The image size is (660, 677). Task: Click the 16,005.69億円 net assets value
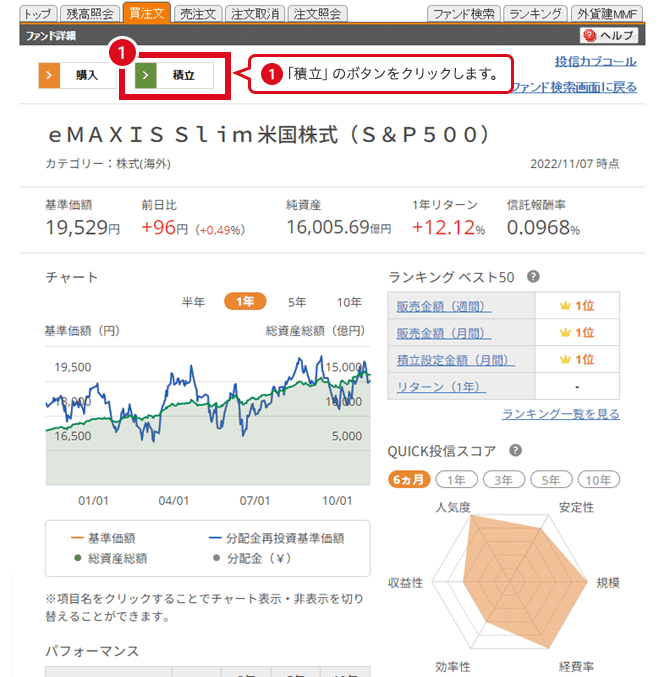click(339, 227)
